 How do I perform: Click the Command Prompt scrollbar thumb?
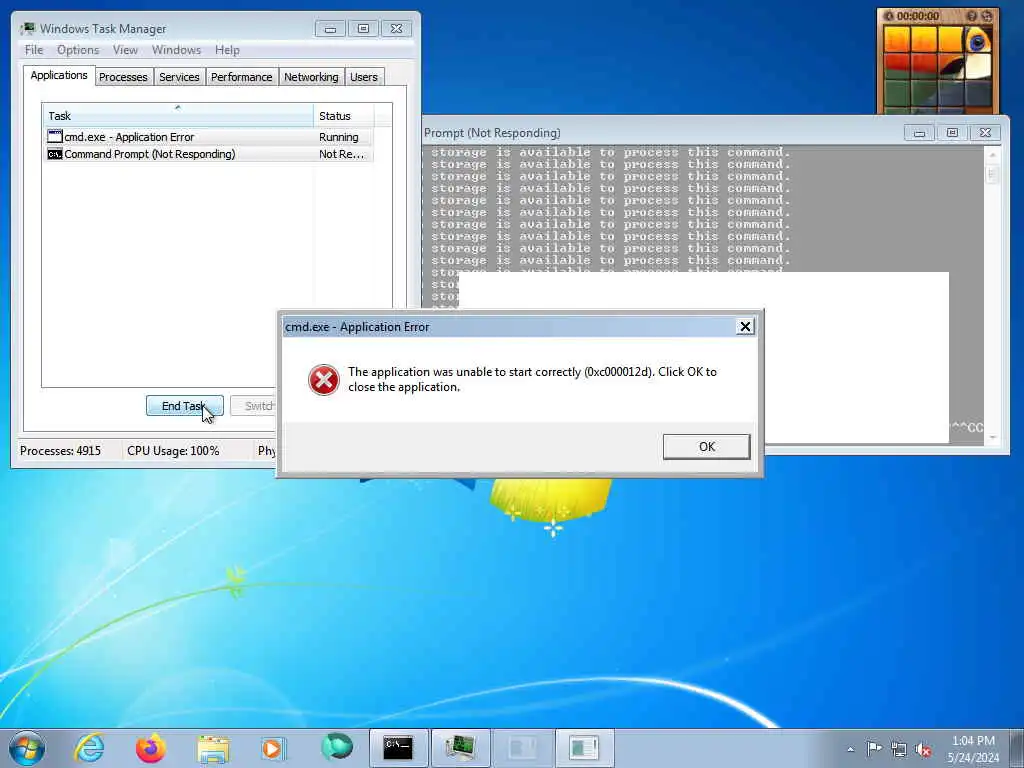click(993, 174)
